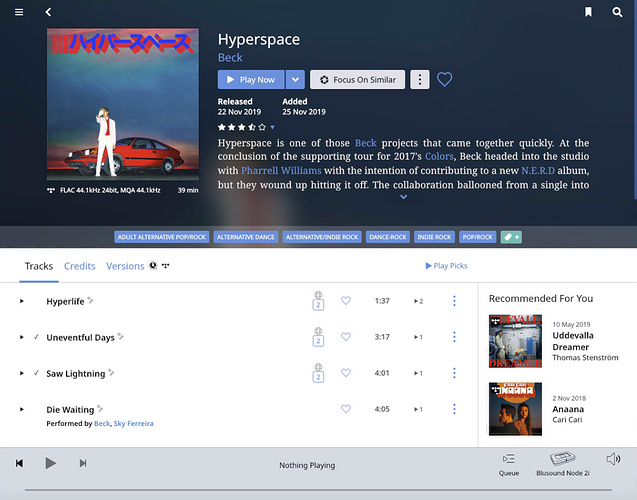637x500 pixels.
Task: Select Alternative/Indie Rock genre tag
Action: click(322, 237)
